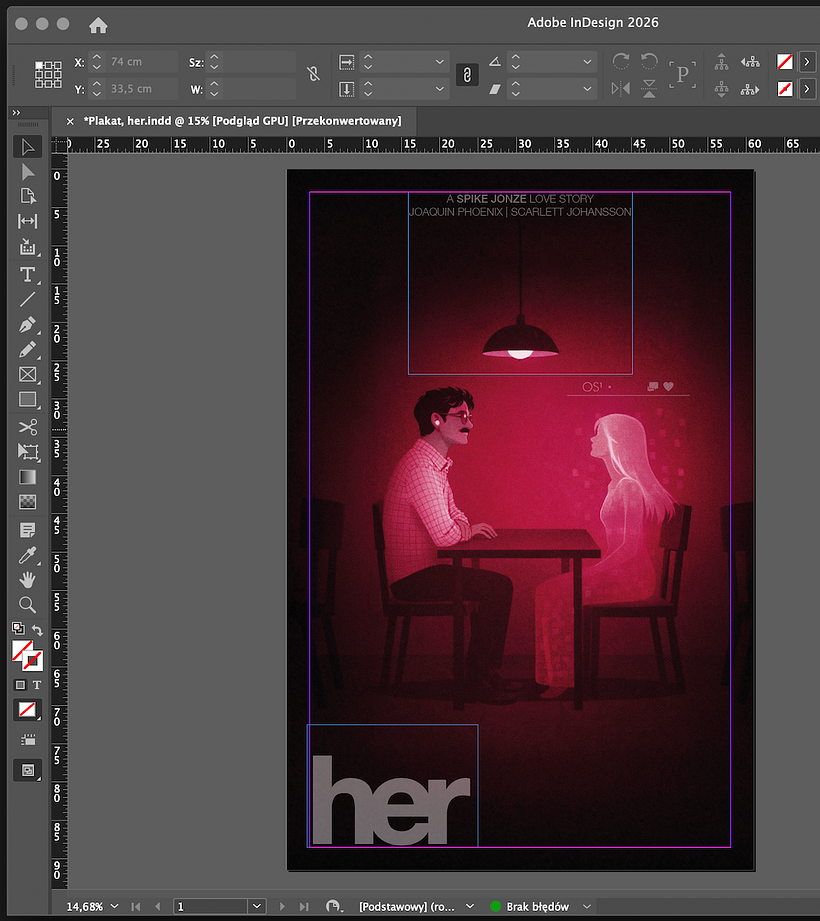The height and width of the screenshot is (921, 820).
Task: Select the Type tool
Action: click(x=27, y=274)
